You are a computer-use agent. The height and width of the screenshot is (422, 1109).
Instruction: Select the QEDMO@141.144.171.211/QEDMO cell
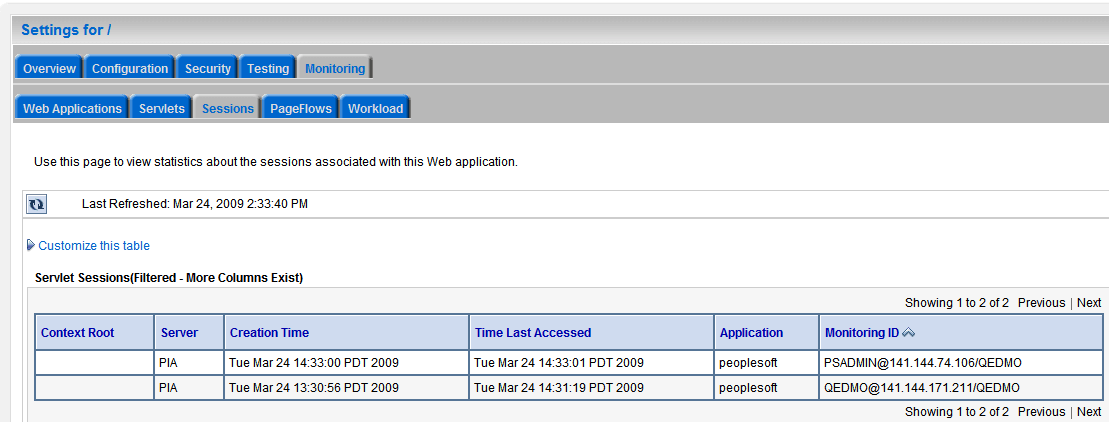coord(960,387)
